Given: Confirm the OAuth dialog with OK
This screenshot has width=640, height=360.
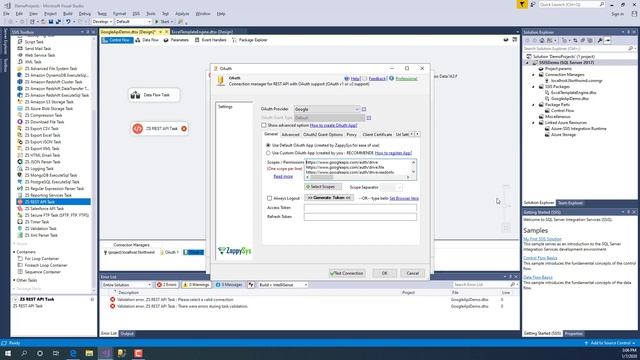Looking at the screenshot, I should click(384, 273).
